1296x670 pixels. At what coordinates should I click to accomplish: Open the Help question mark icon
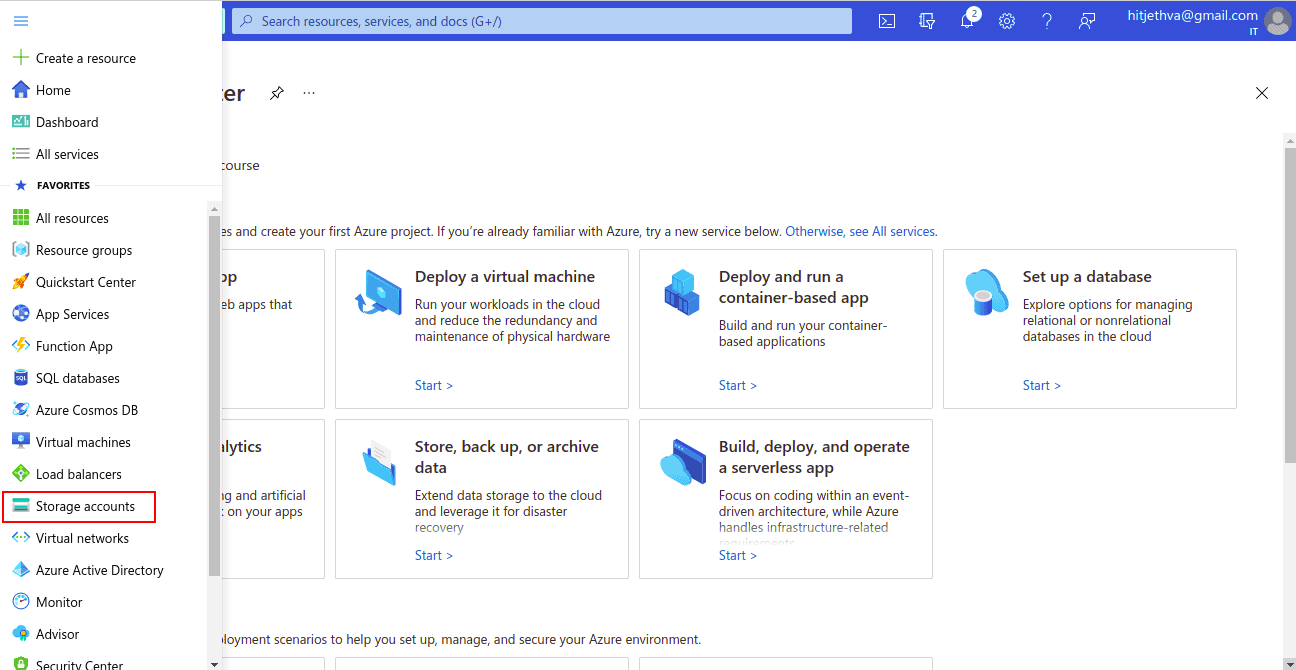click(1047, 21)
